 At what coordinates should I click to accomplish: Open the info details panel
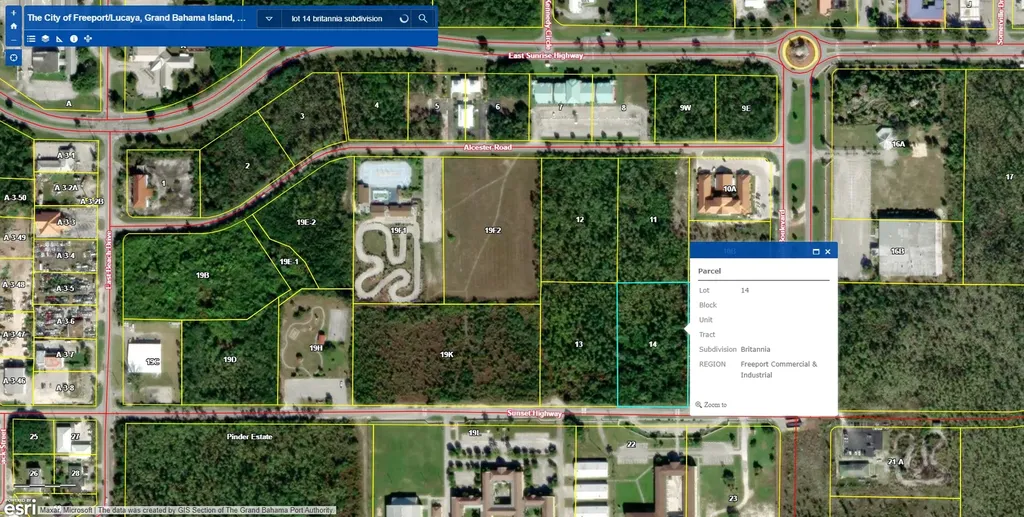click(x=74, y=39)
